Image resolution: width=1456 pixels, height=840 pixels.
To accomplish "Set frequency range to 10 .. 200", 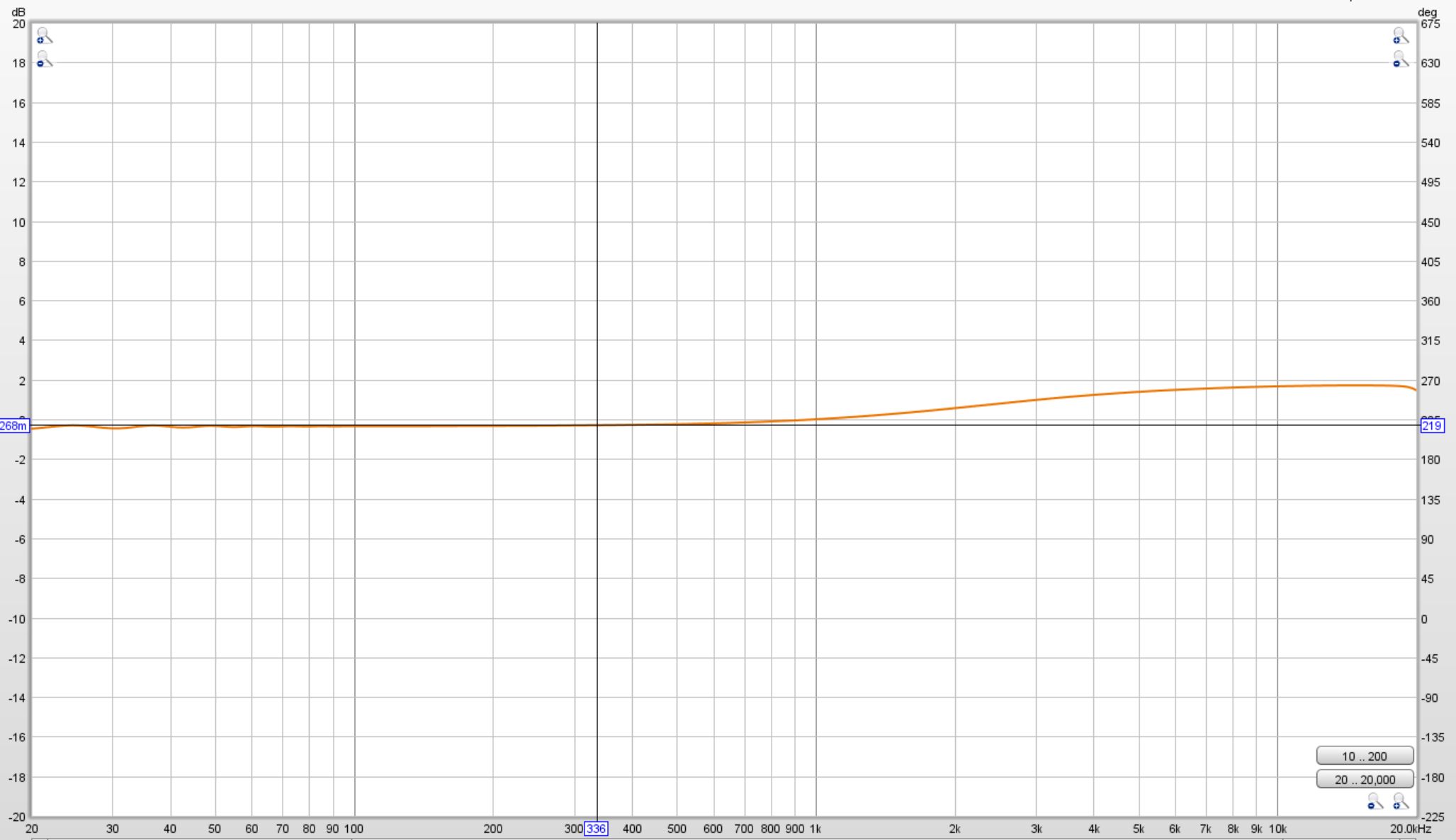I will (x=1365, y=756).
